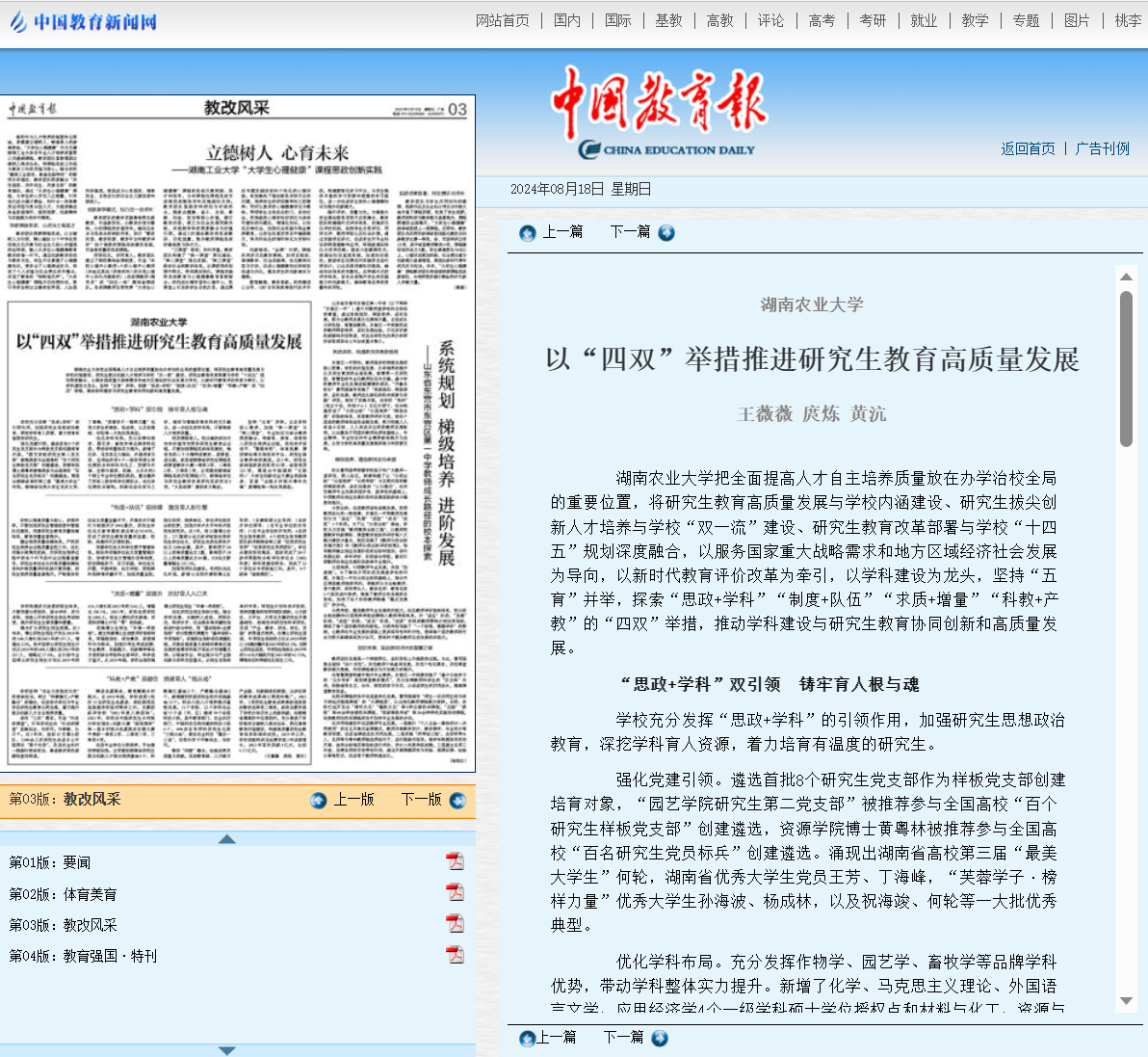
Task: Click the date 2024年08月18日 星期日
Action: [581, 189]
